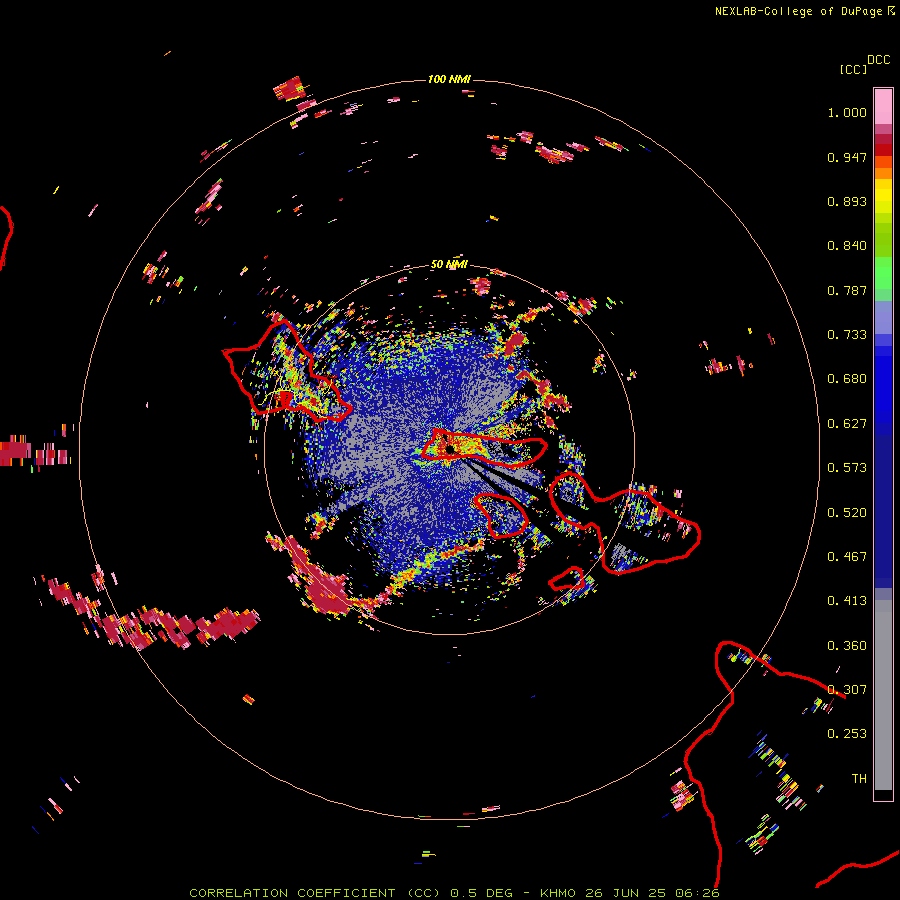Click the KHMO station identifier in caption

point(557,893)
